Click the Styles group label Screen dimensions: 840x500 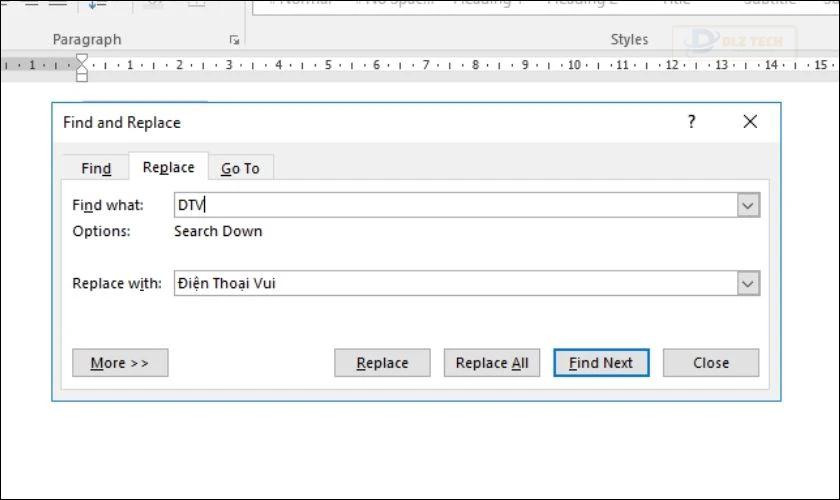(629, 40)
